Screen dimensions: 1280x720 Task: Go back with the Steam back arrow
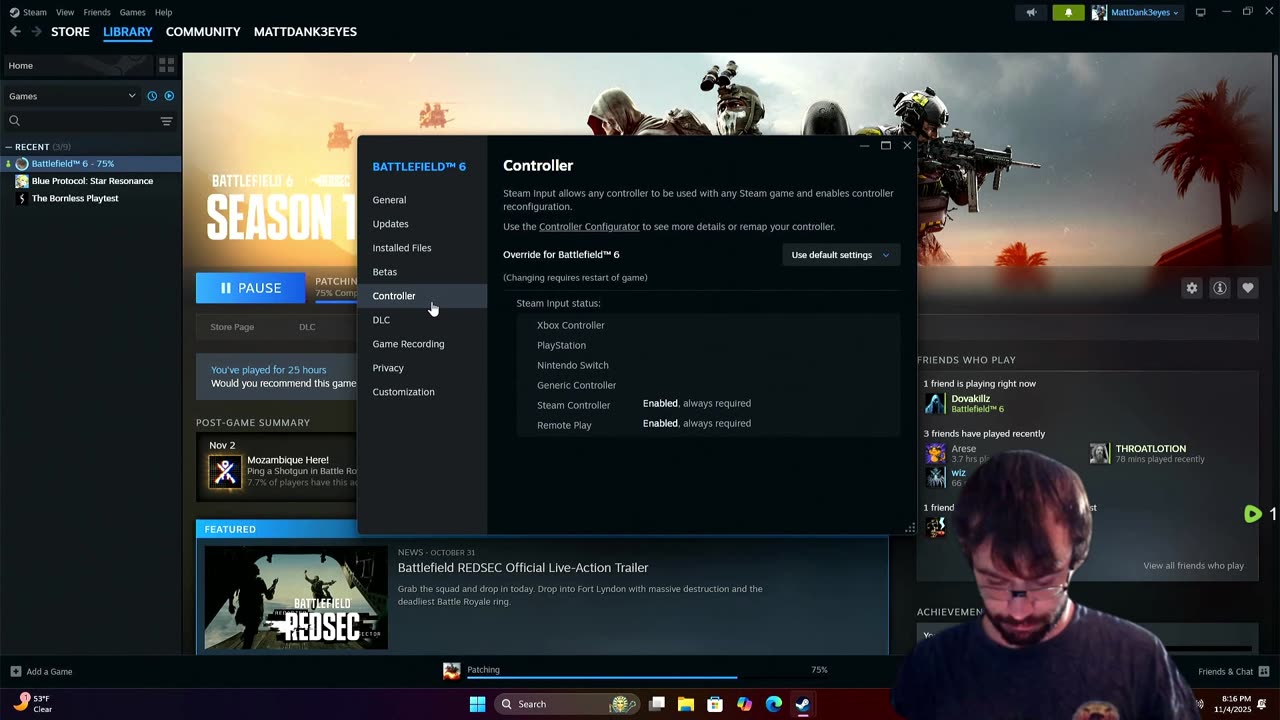click(15, 32)
